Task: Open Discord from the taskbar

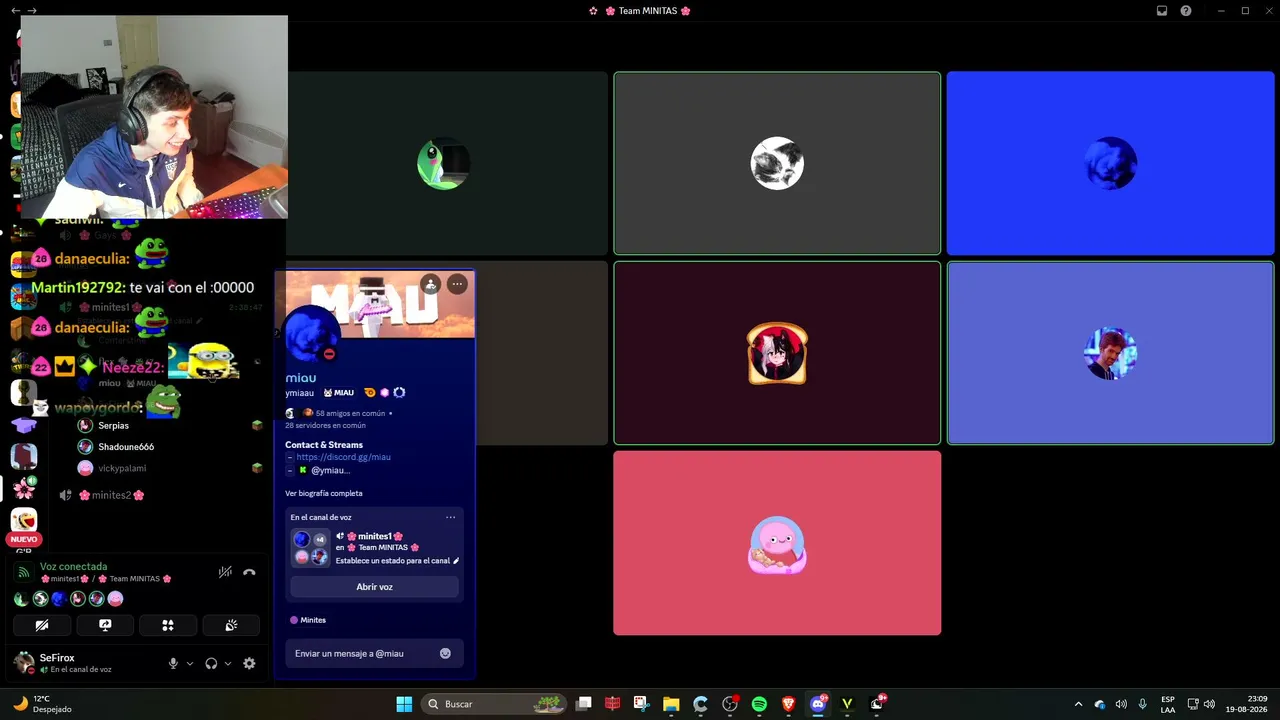Action: pyautogui.click(x=818, y=704)
